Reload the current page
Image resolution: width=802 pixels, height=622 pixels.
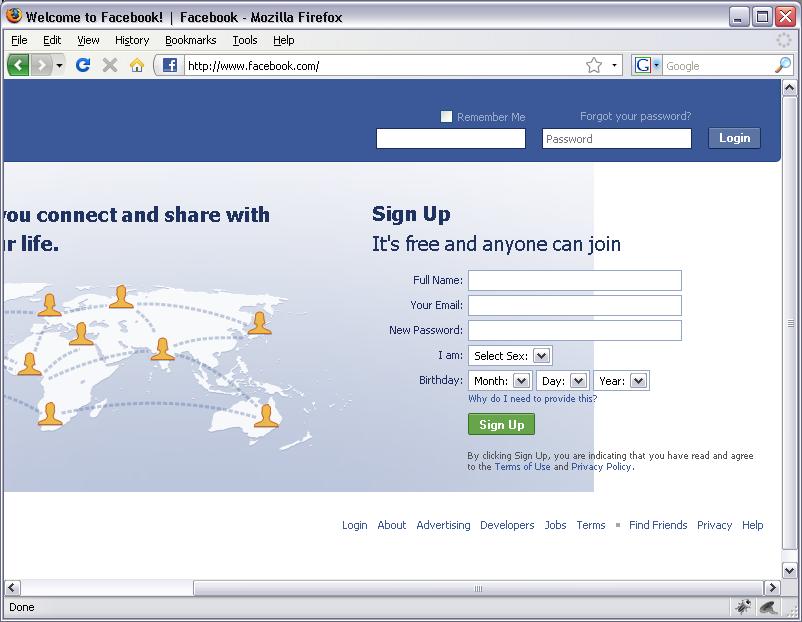click(83, 64)
